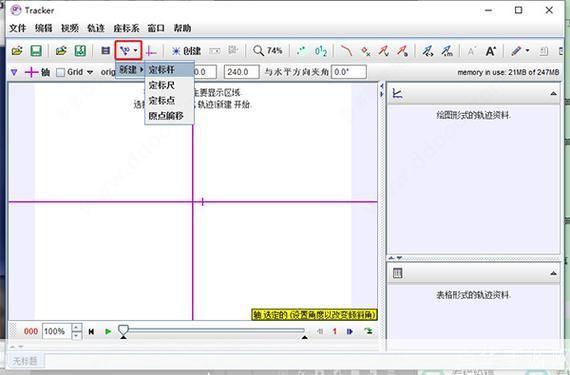Image resolution: width=570 pixels, height=375 pixels.
Task: Enable the Grid checkbox
Action: tap(61, 72)
